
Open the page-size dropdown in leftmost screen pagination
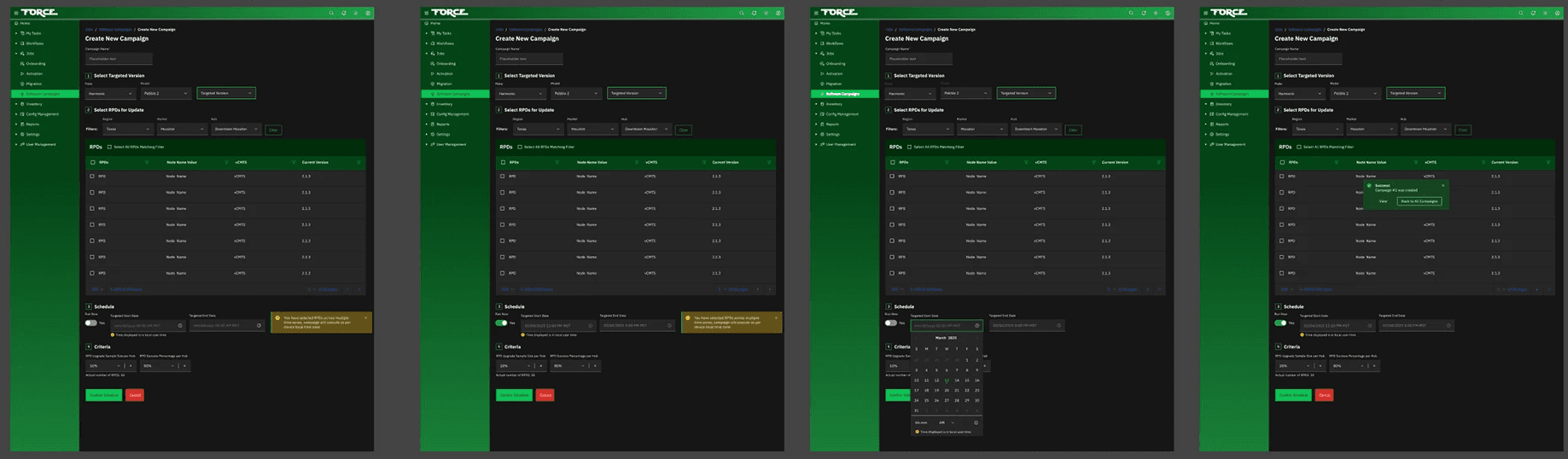point(97,289)
